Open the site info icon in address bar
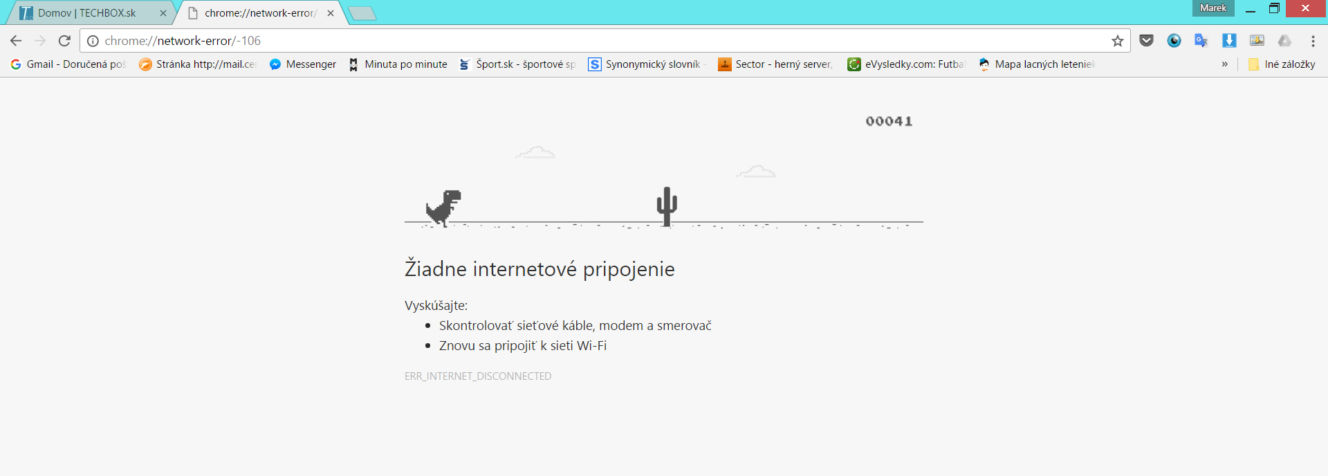The width and height of the screenshot is (1328, 476). (93, 41)
